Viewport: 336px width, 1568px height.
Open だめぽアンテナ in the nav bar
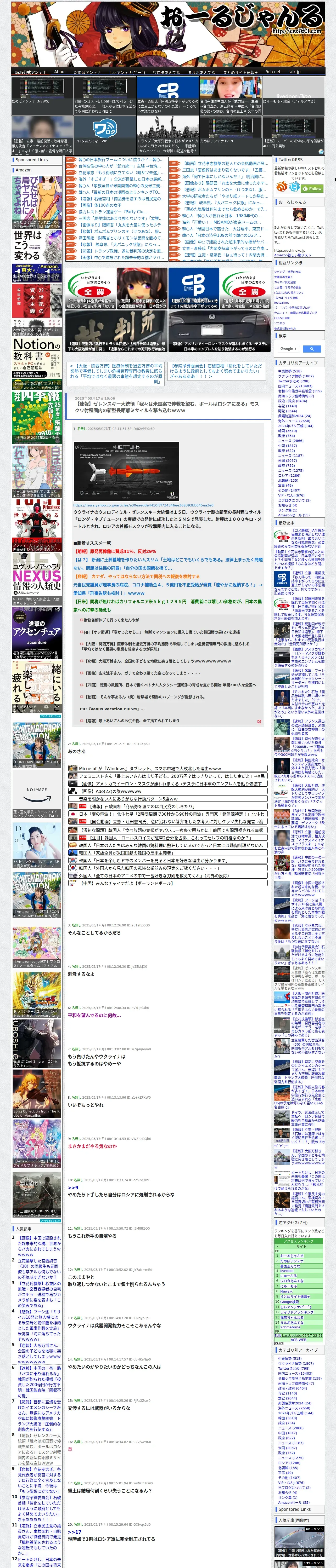[x=87, y=72]
